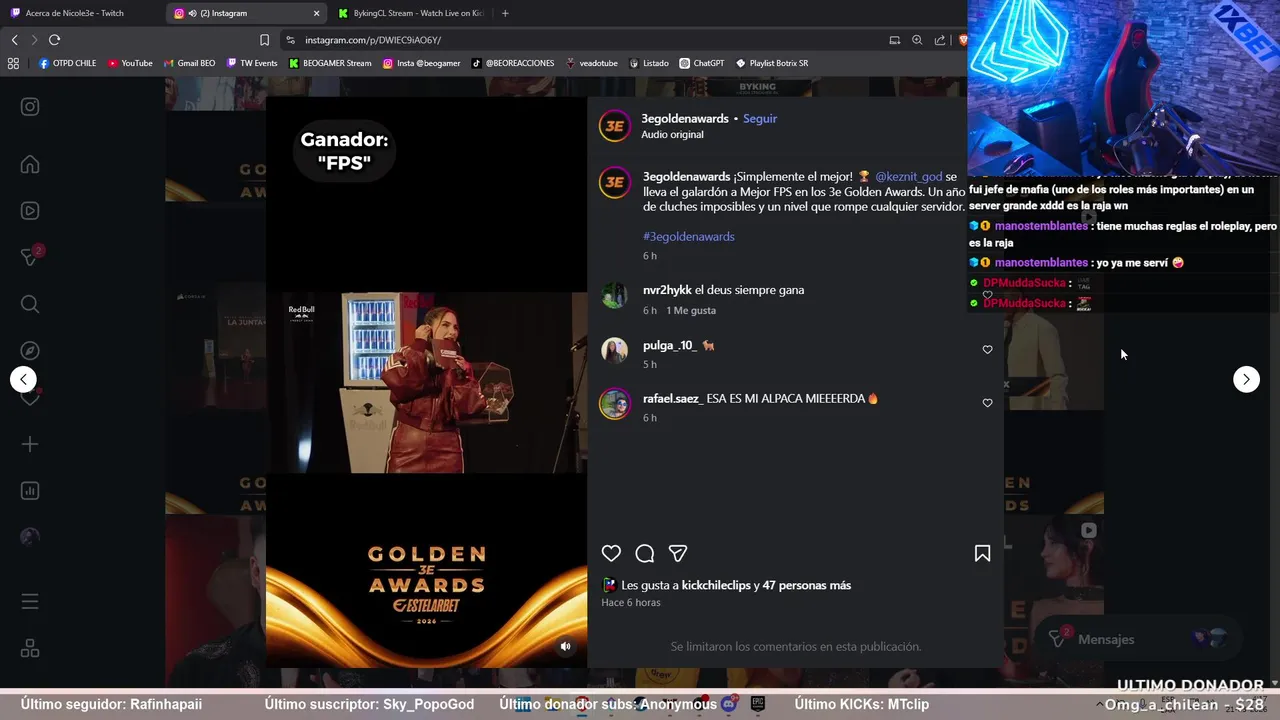Open Brave Shields lion icon
Screen dimensions: 1280x720
click(962, 40)
